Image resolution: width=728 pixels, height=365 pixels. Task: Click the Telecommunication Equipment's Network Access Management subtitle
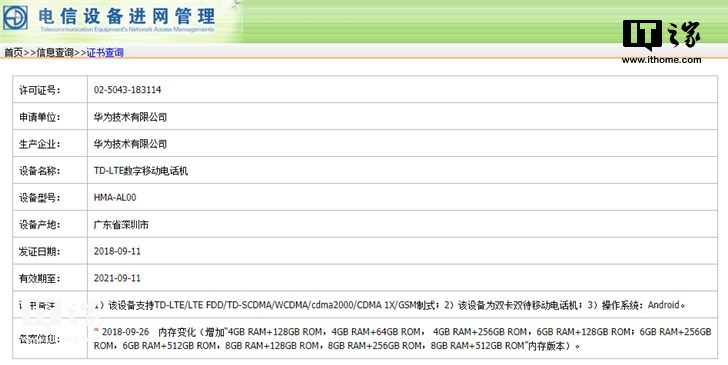point(127,30)
